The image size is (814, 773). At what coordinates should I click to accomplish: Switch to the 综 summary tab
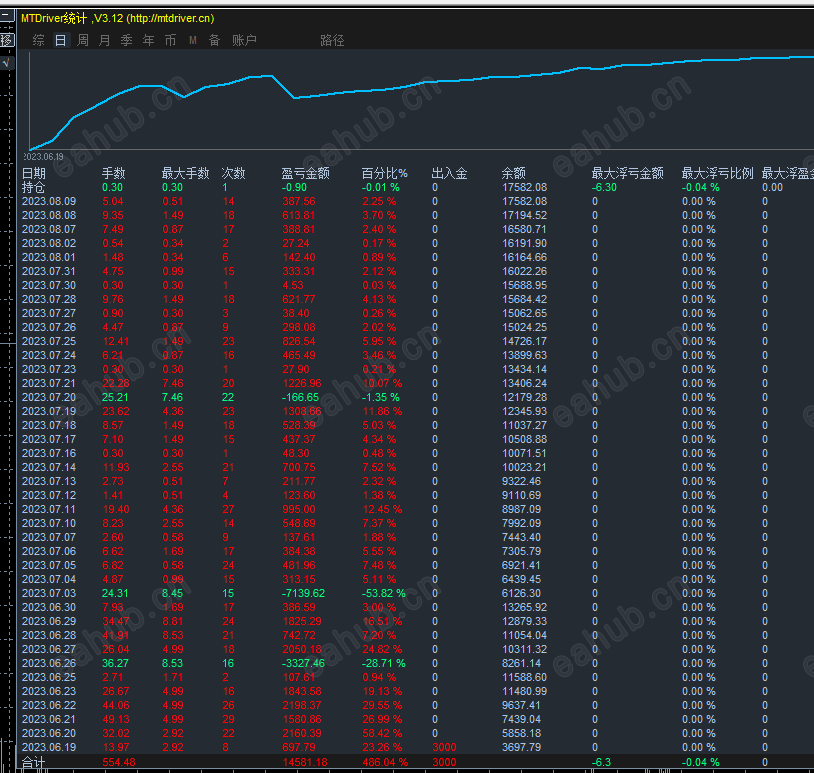(x=38, y=40)
